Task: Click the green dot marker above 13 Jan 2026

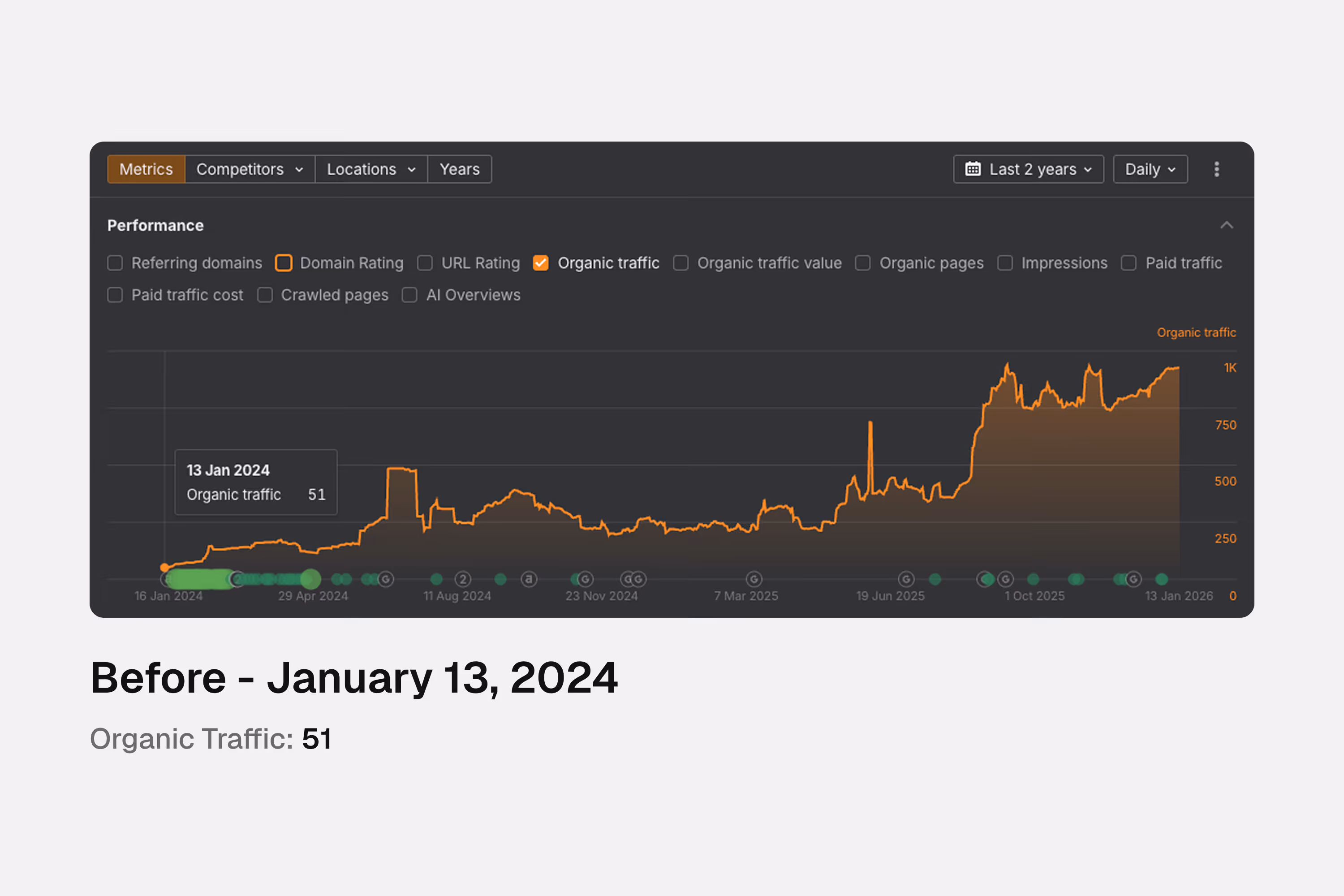Action: point(1162,579)
